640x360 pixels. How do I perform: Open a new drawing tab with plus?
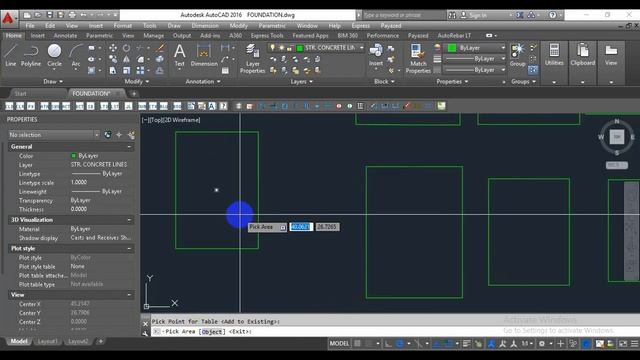(x=133, y=93)
